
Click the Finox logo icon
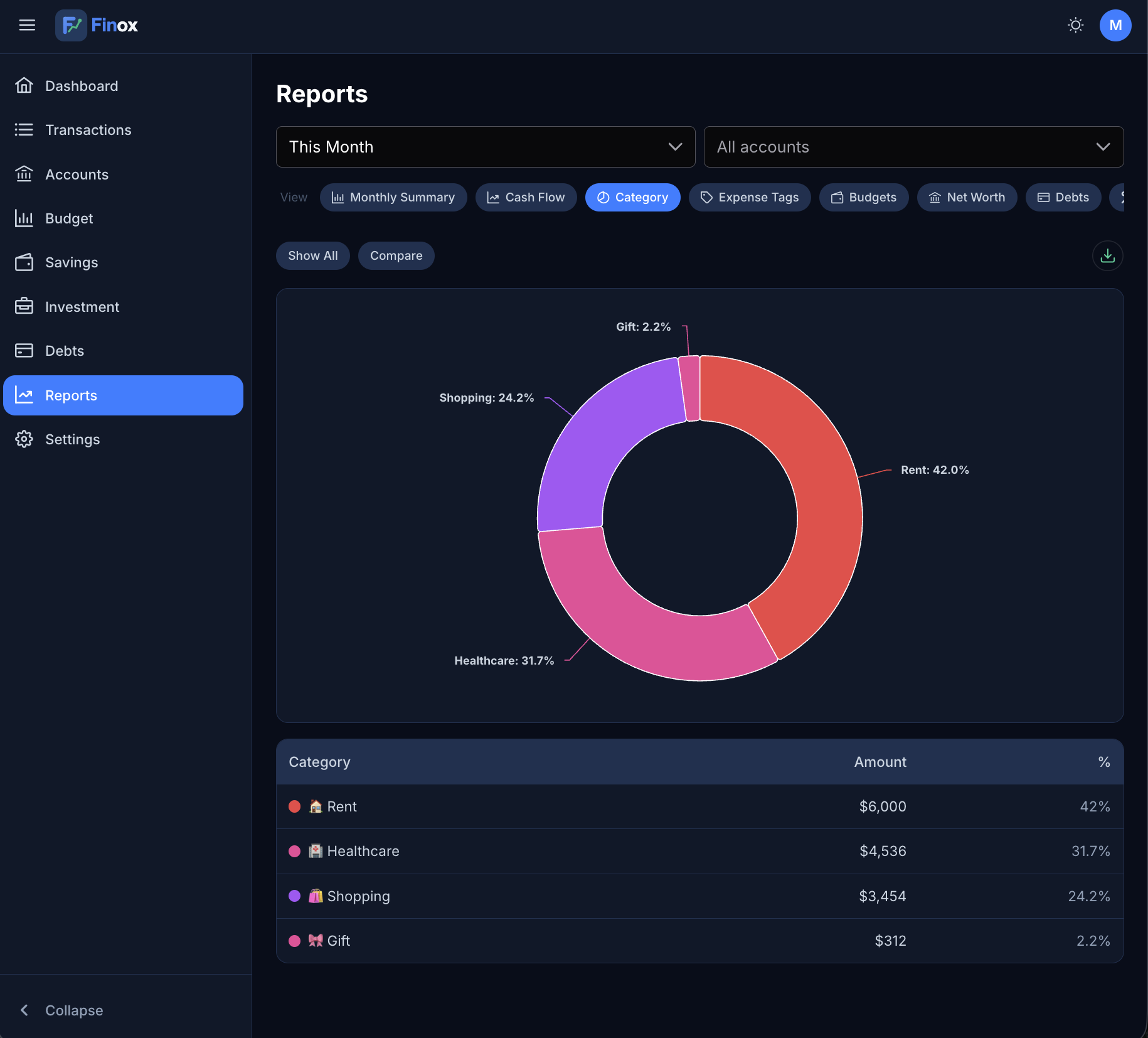coord(71,25)
